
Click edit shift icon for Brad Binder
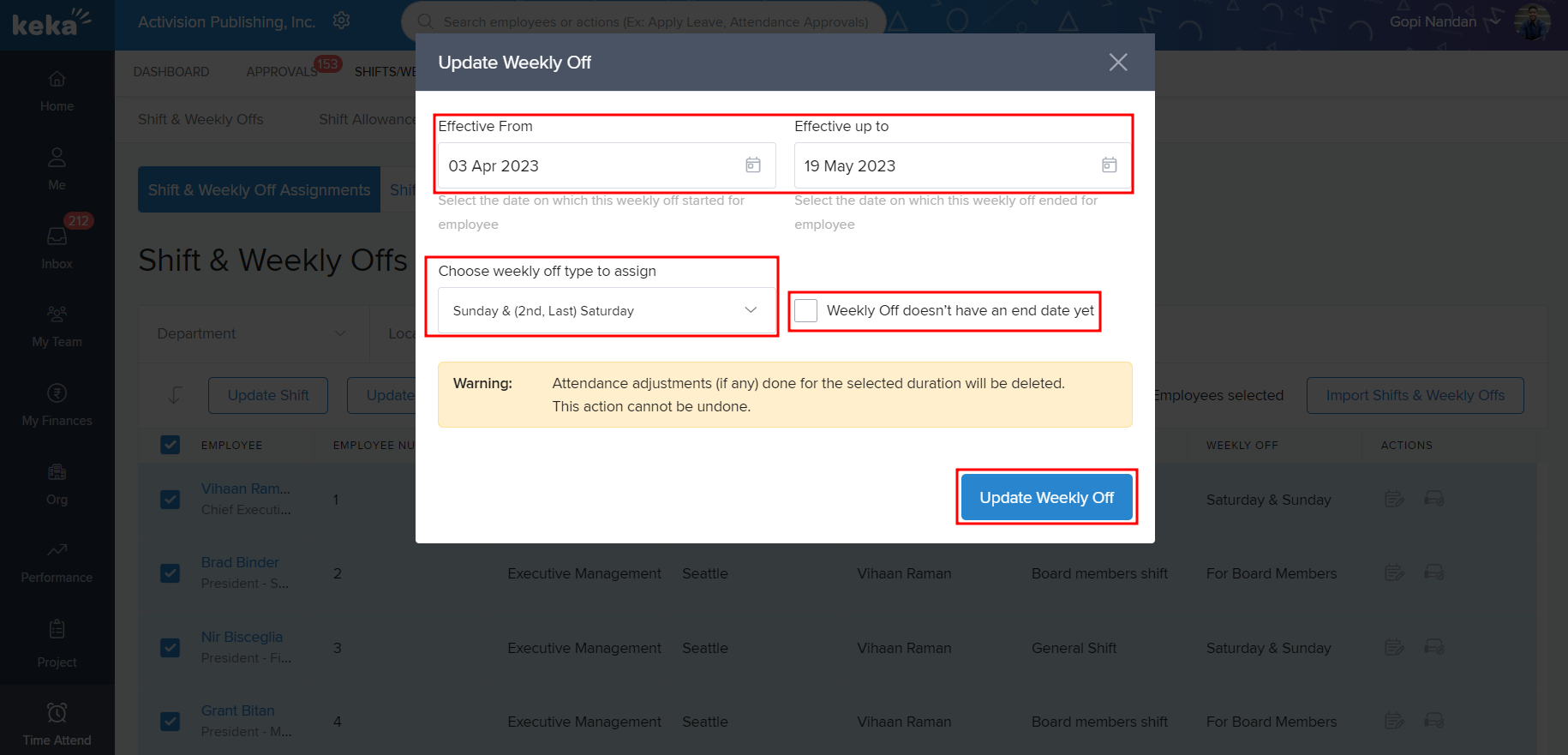coord(1394,572)
